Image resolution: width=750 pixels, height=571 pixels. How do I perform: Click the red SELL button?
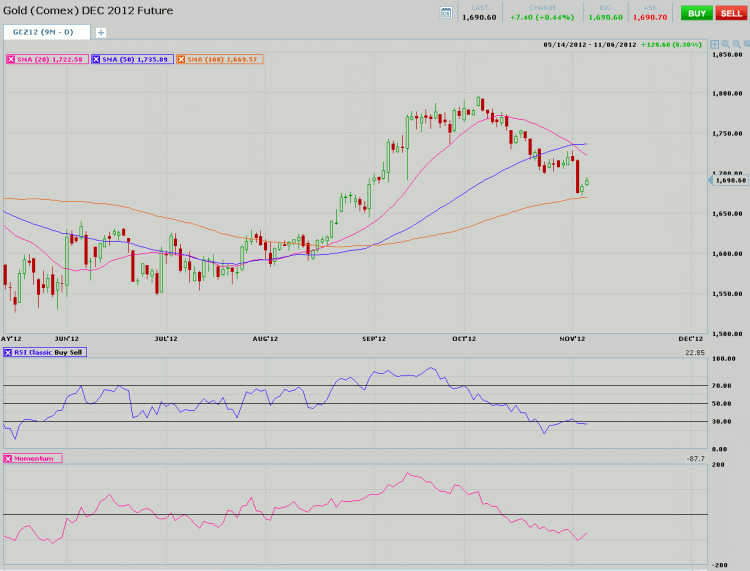click(x=731, y=12)
